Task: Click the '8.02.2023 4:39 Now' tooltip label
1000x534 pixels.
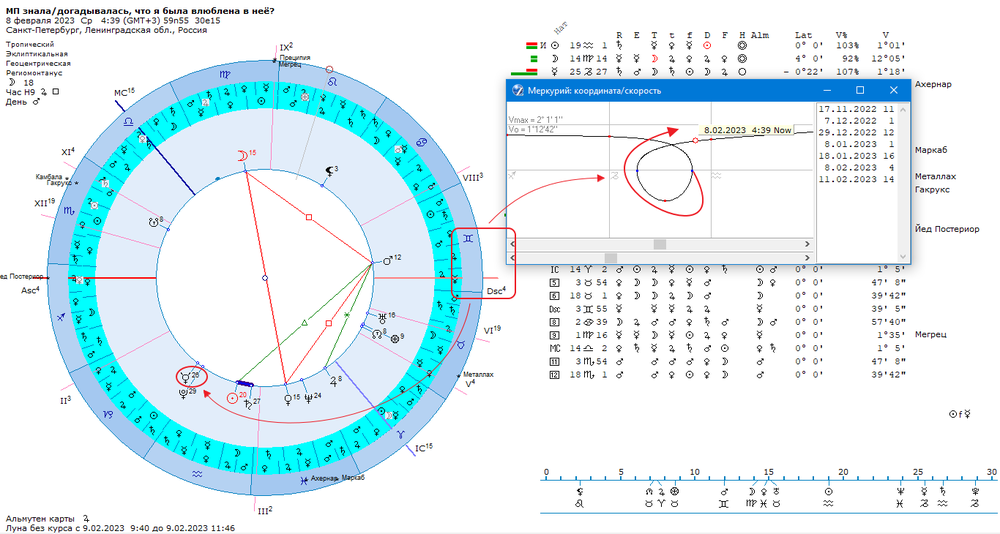Action: (x=747, y=130)
